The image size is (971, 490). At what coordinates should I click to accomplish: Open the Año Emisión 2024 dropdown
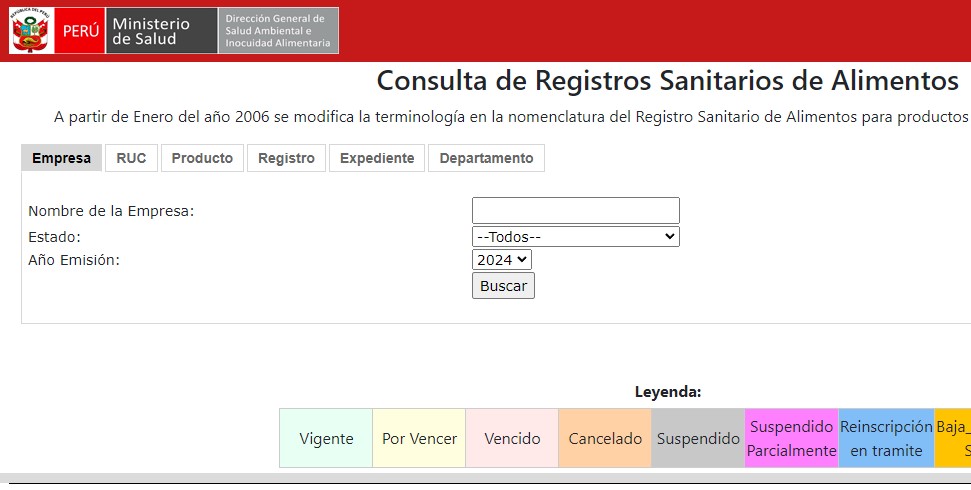tap(501, 260)
